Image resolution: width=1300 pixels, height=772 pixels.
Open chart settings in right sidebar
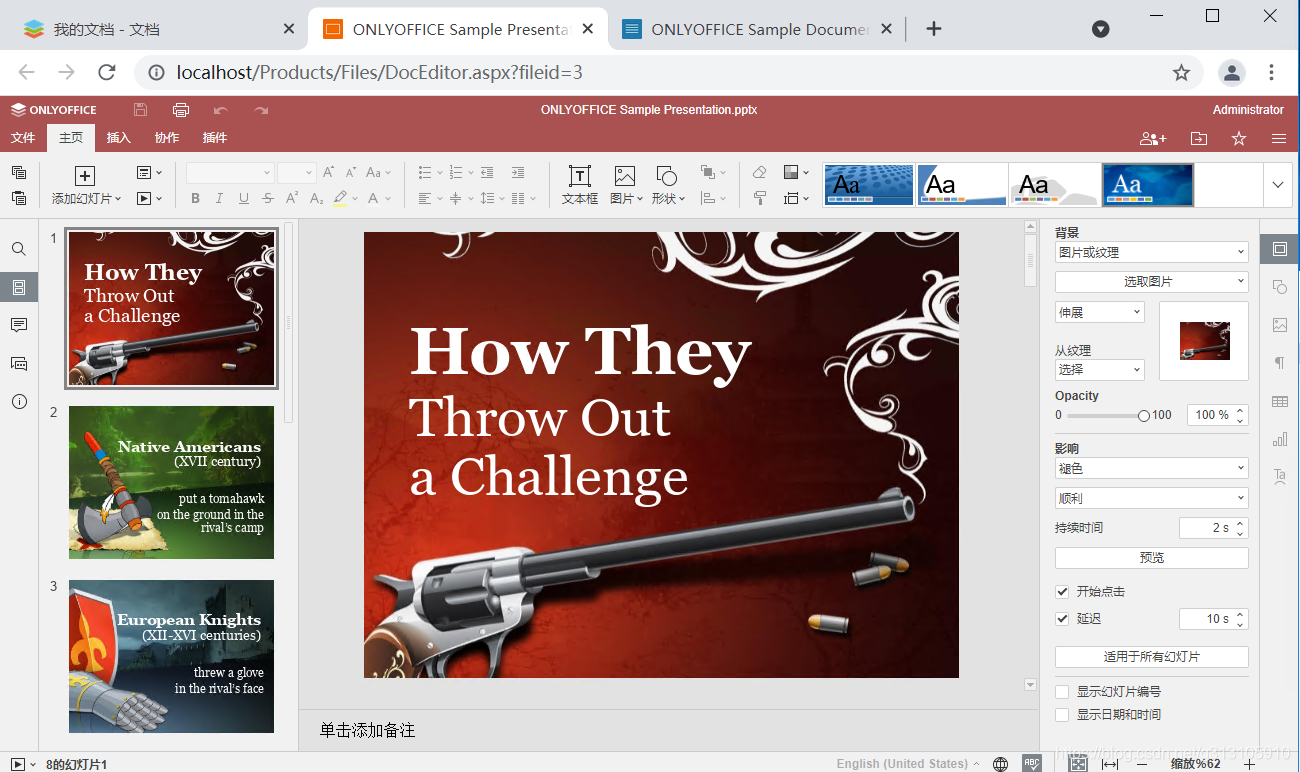click(1279, 439)
